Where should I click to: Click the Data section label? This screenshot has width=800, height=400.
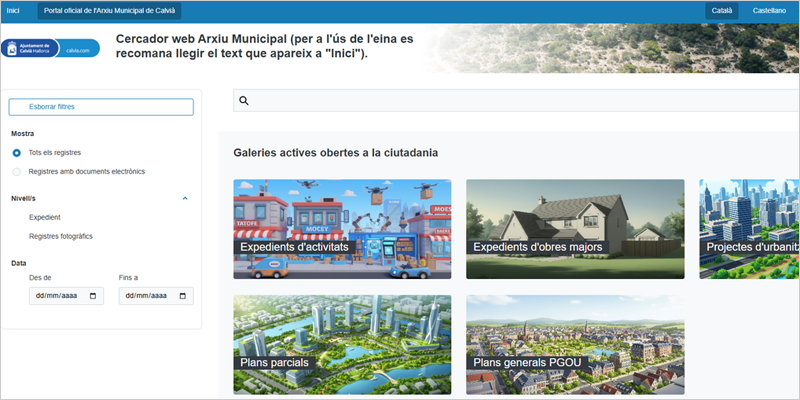click(19, 263)
